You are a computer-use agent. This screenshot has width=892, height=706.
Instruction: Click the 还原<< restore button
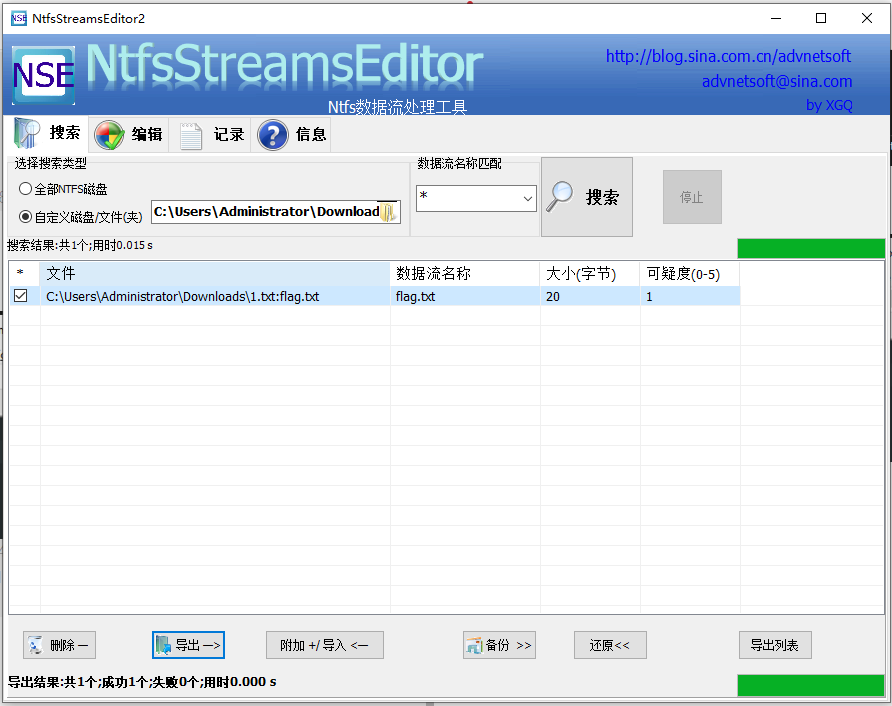(610, 645)
